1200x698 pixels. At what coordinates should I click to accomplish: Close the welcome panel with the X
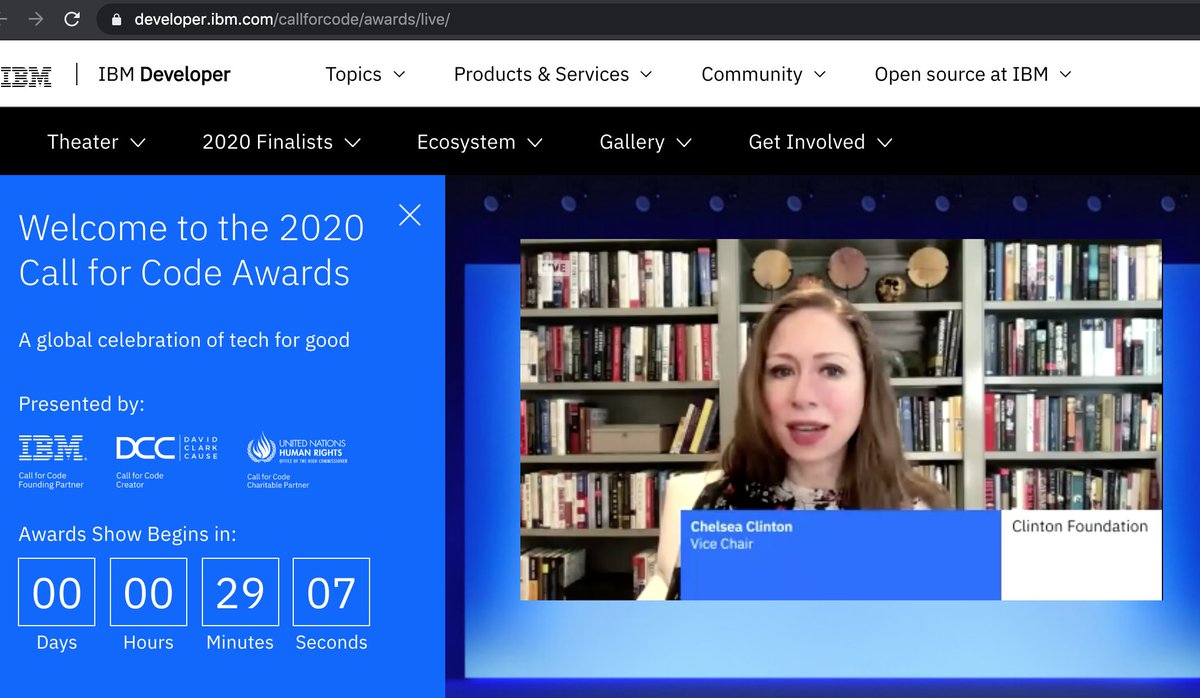click(410, 215)
